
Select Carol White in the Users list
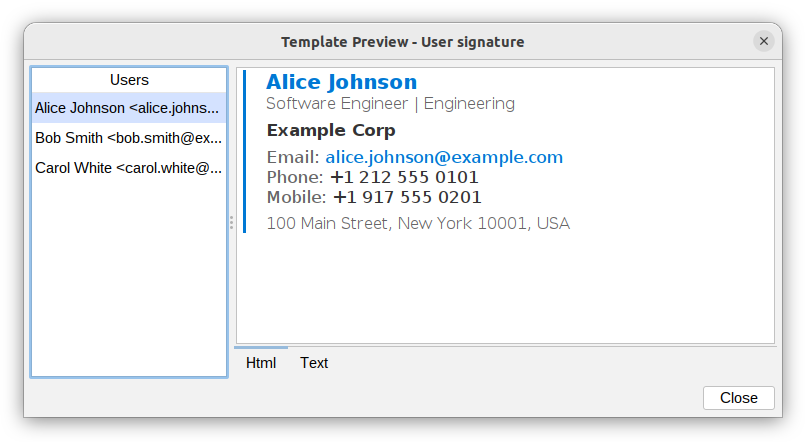pos(129,168)
